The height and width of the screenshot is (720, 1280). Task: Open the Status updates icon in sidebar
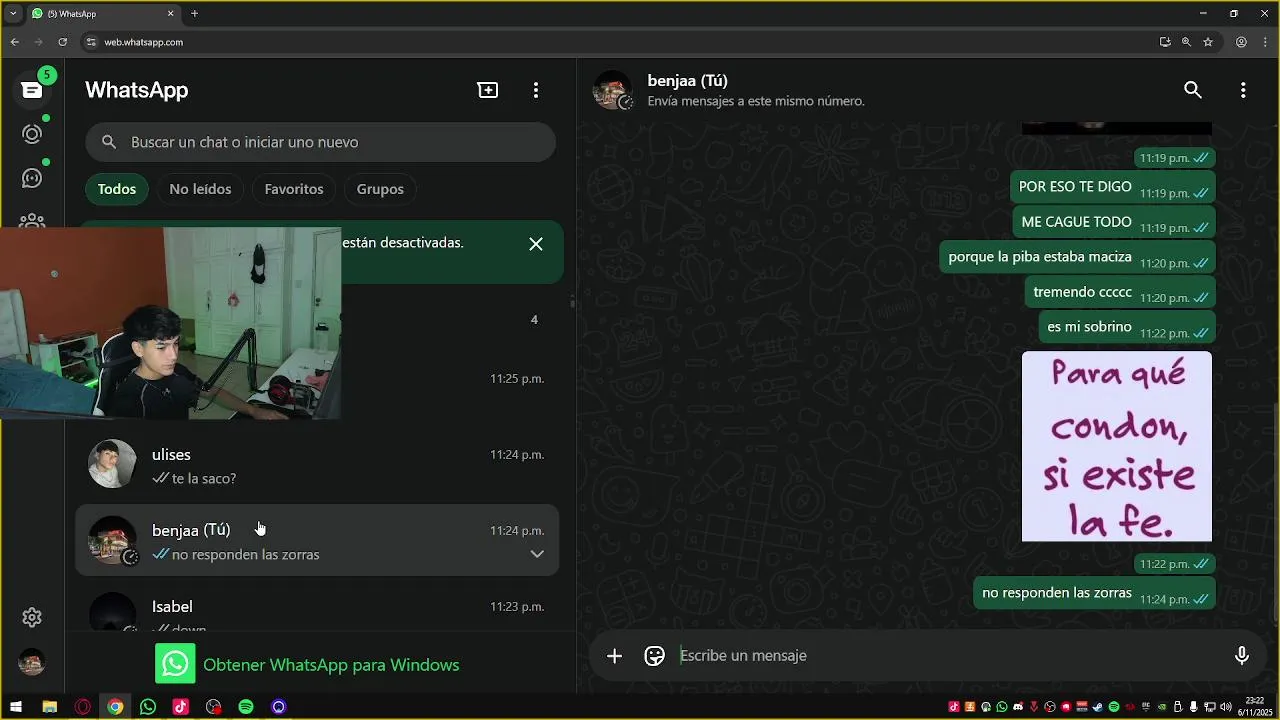[x=32, y=134]
